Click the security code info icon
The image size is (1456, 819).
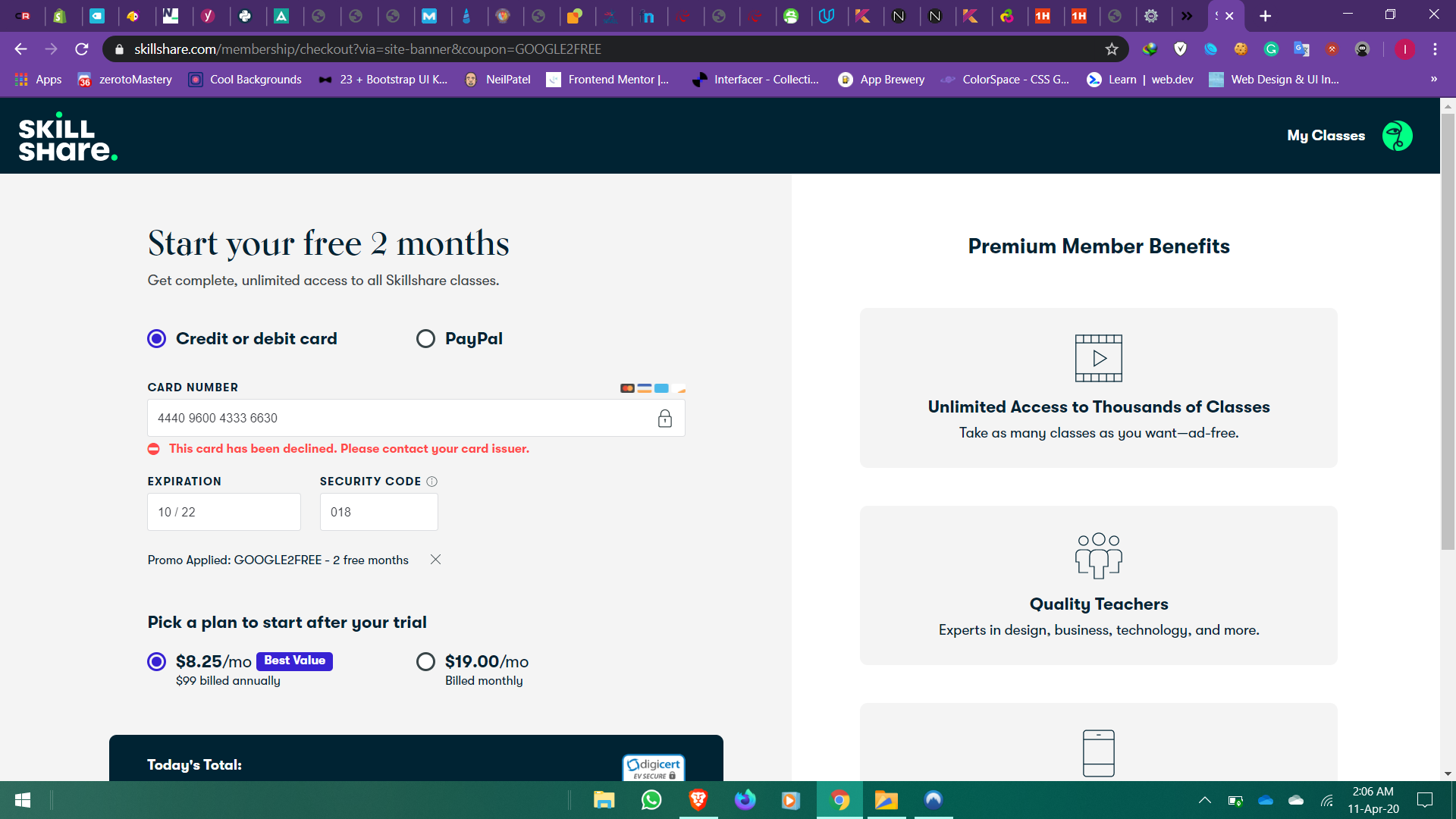coord(432,482)
